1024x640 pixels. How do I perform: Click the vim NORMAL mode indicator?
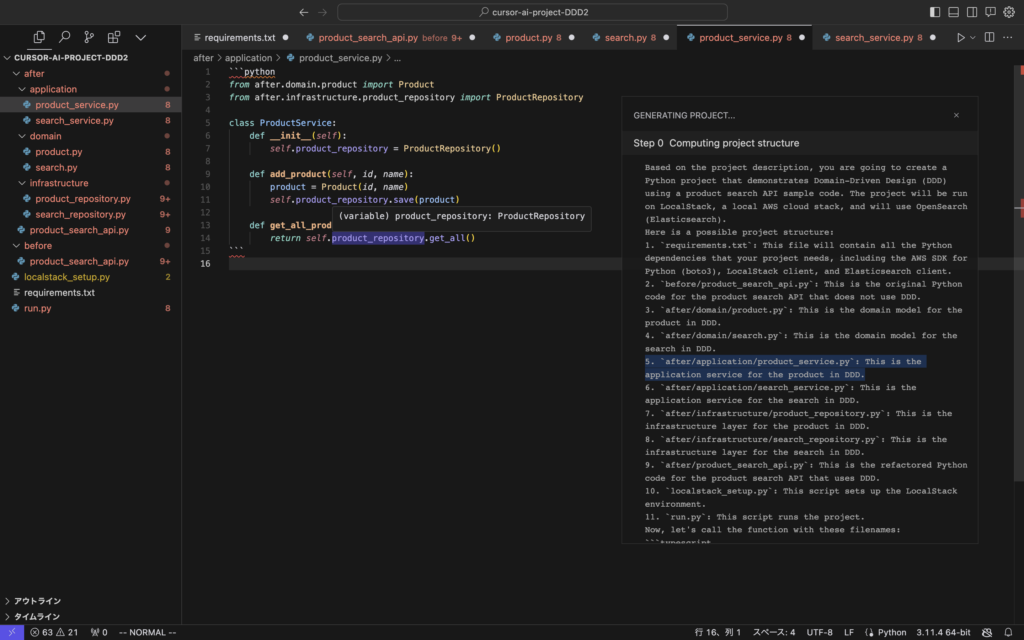coord(148,632)
